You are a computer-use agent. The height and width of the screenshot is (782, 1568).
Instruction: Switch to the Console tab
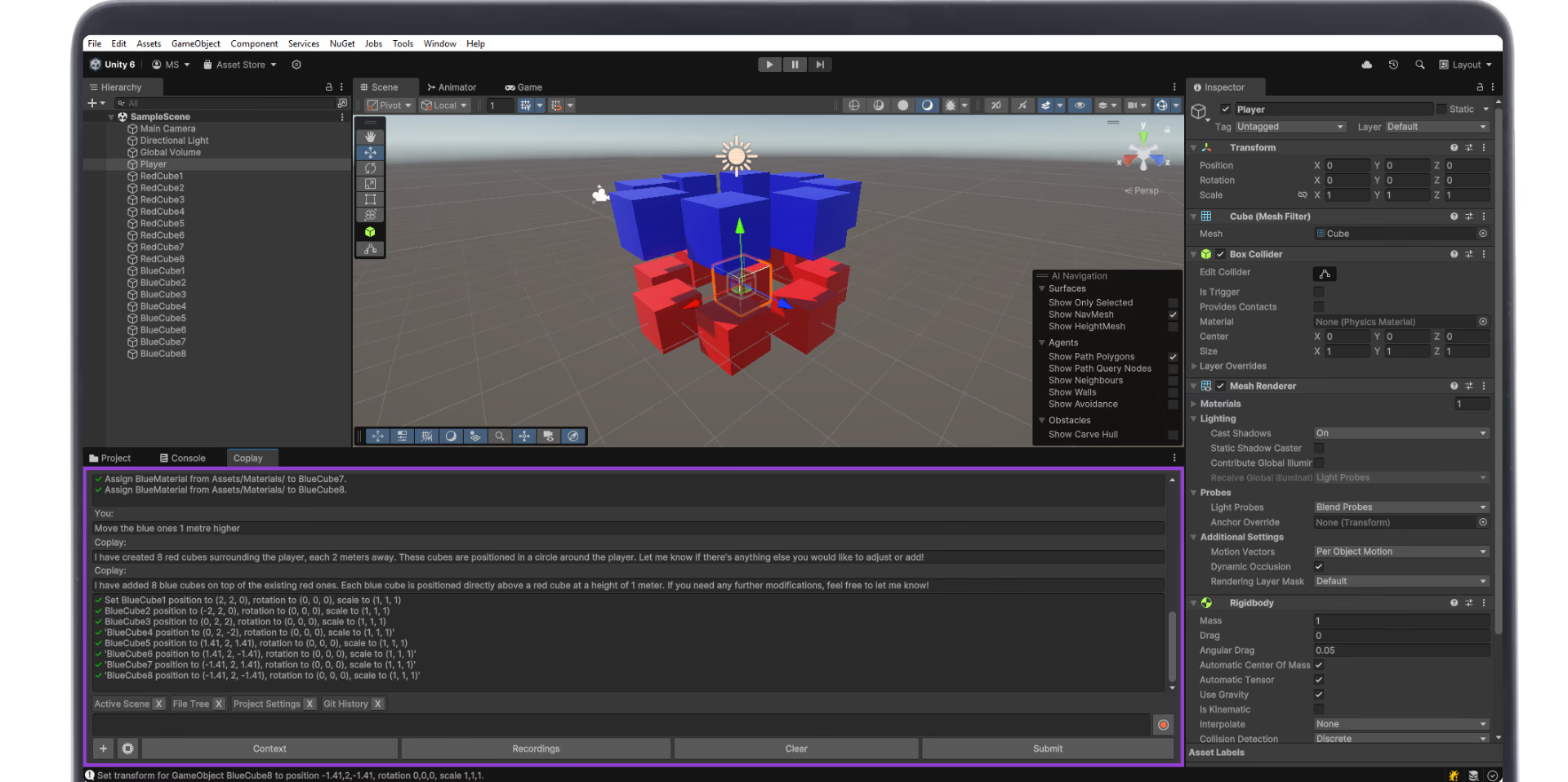pyautogui.click(x=182, y=458)
